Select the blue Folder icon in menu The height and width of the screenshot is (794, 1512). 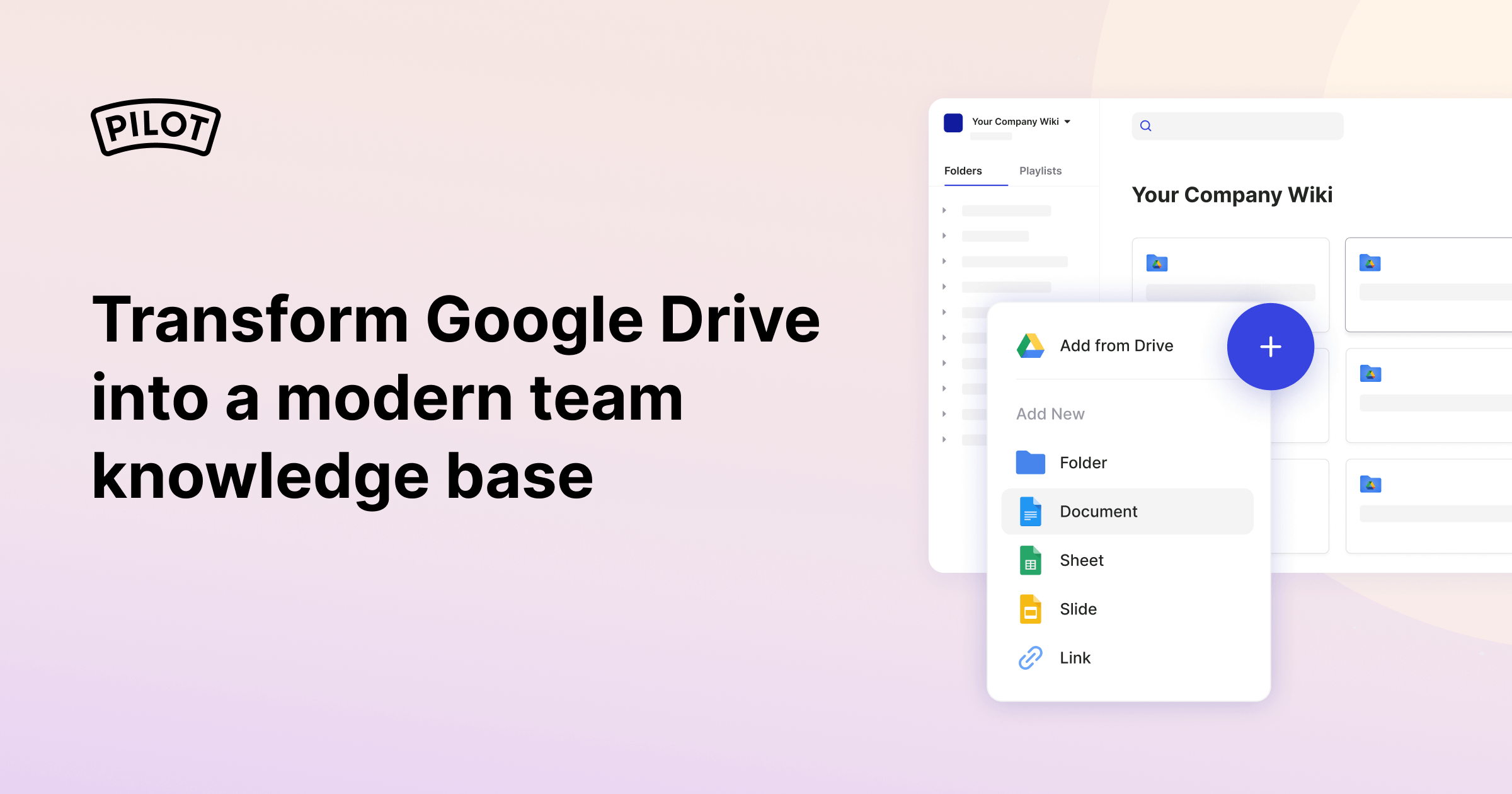point(1031,463)
